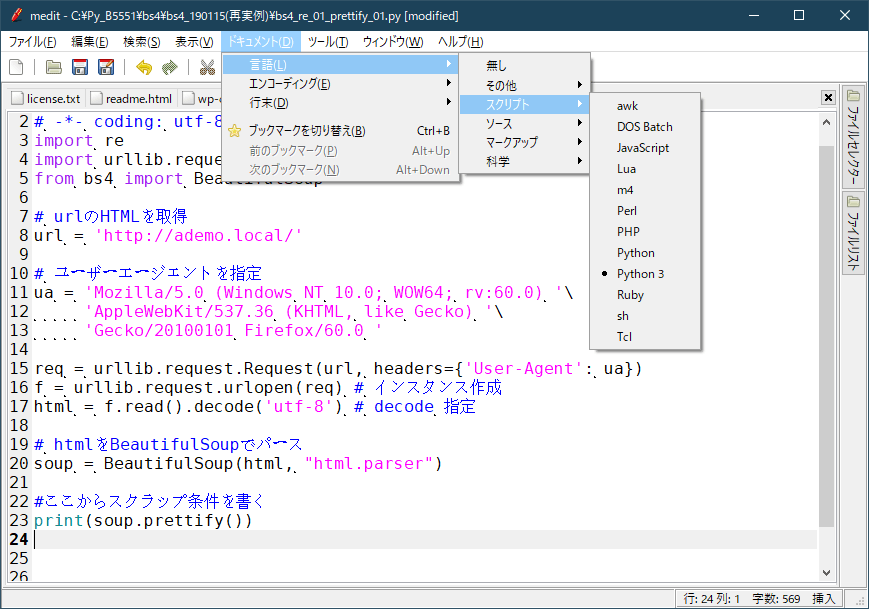Redo with the green arrow icon

point(170,67)
